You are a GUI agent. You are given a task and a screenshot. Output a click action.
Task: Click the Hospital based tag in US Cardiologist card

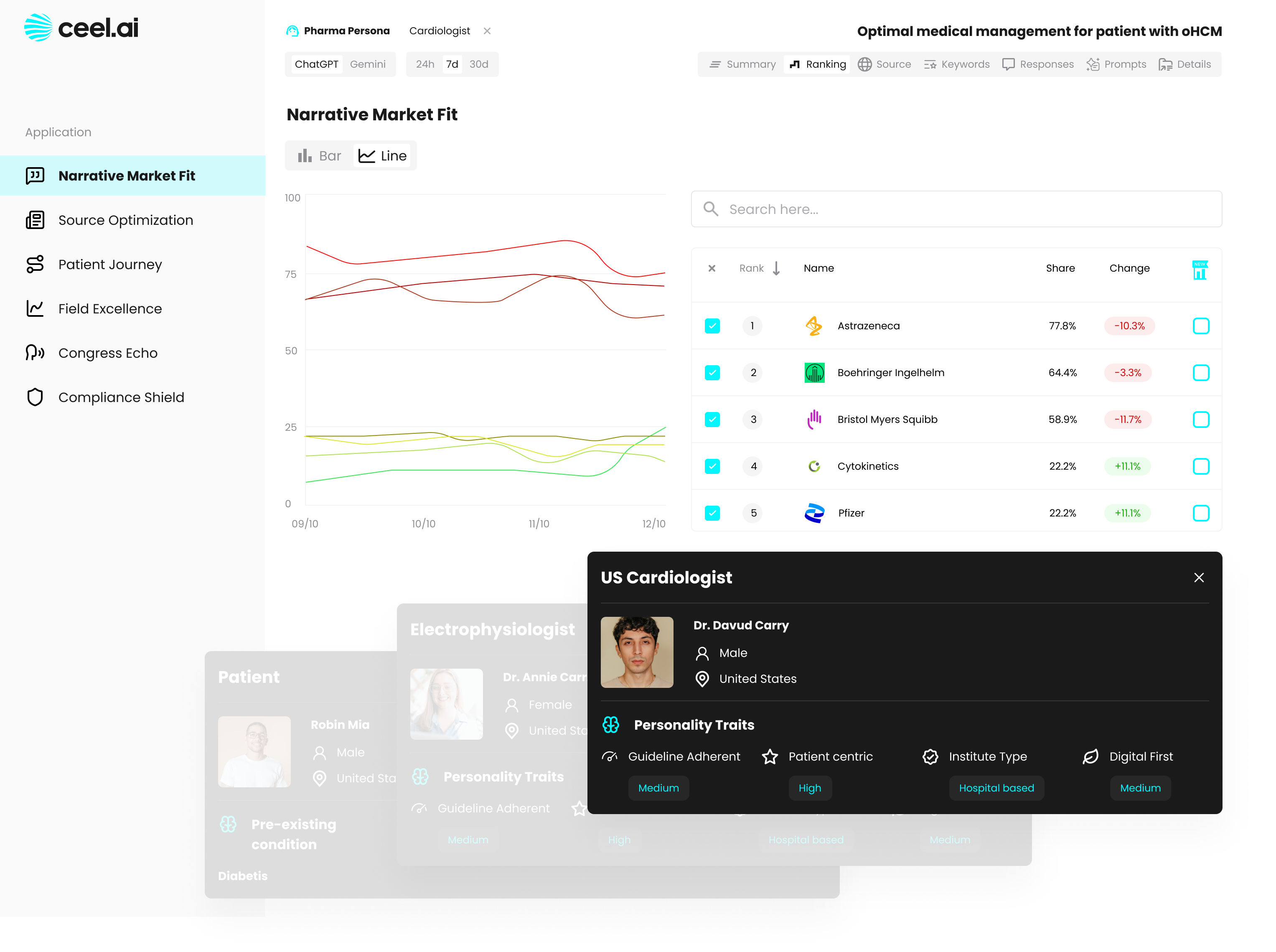pyautogui.click(x=996, y=788)
